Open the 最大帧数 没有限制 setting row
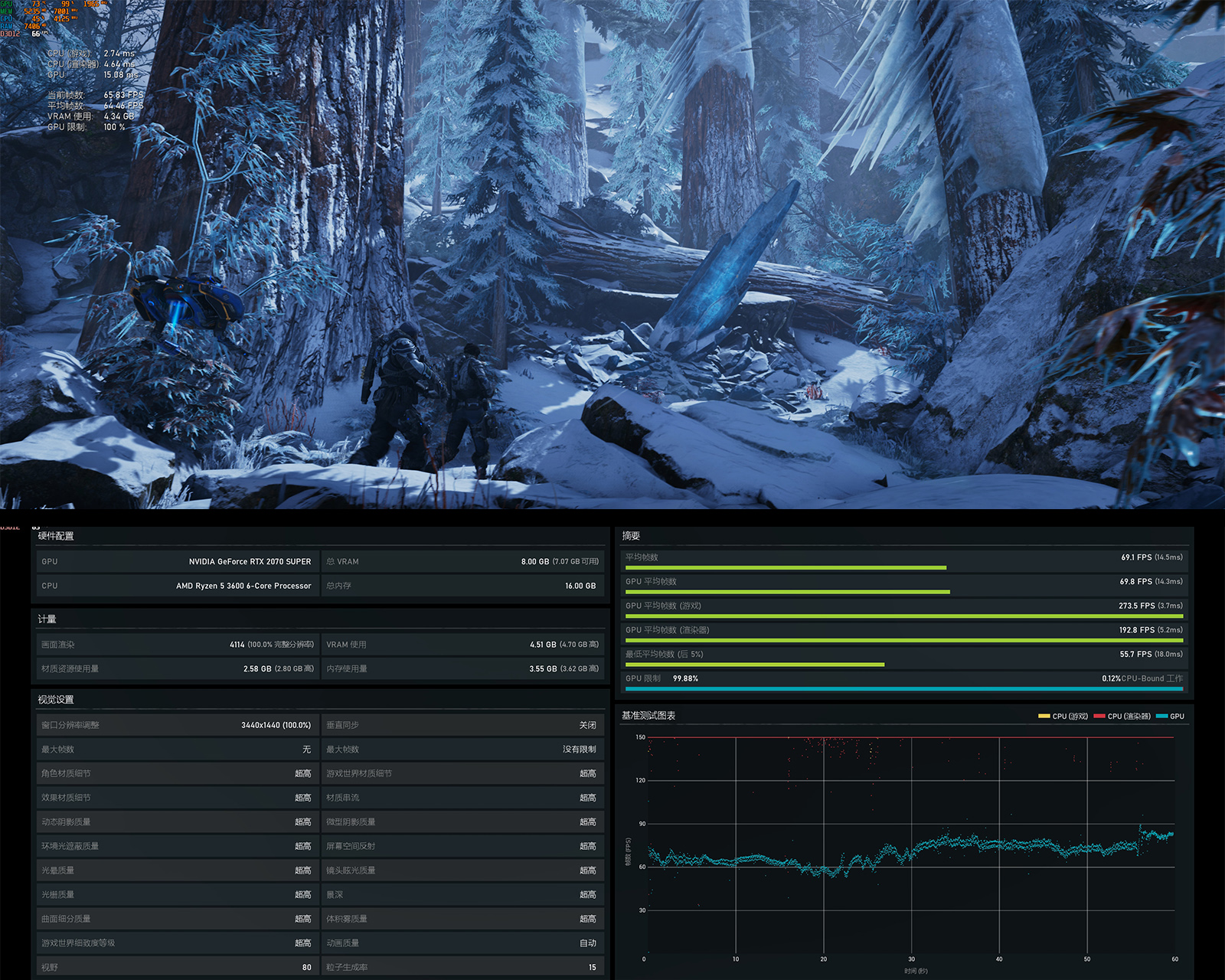Image resolution: width=1225 pixels, height=980 pixels. (x=462, y=750)
